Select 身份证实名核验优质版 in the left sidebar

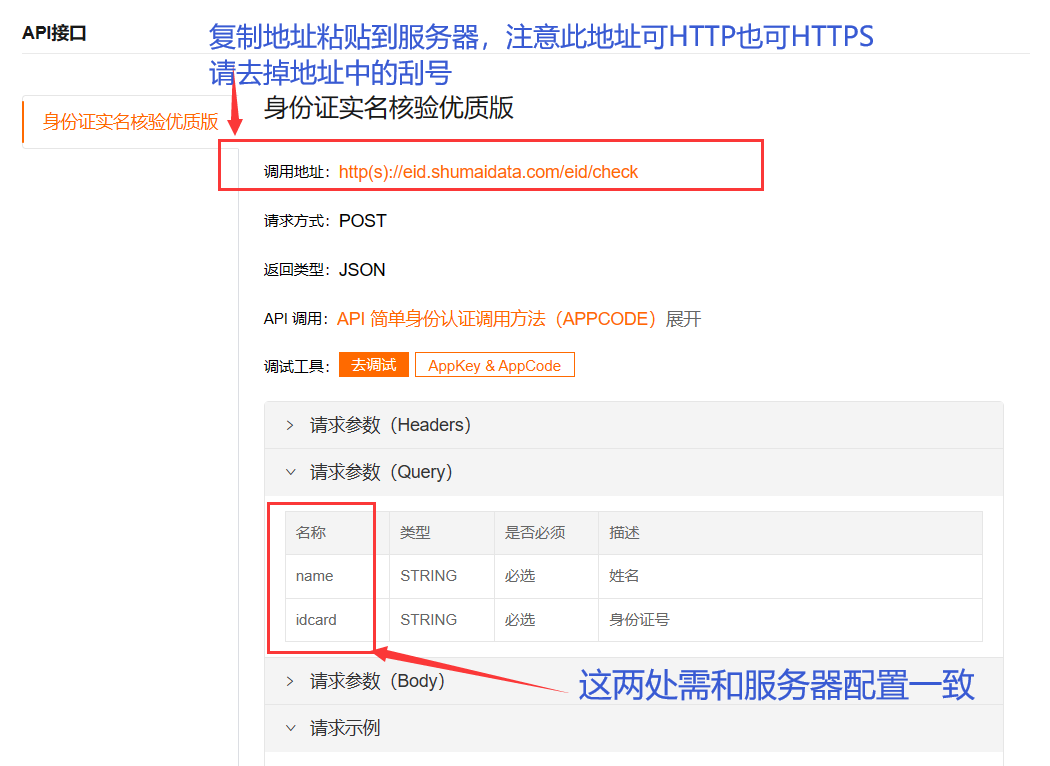pyautogui.click(x=130, y=122)
